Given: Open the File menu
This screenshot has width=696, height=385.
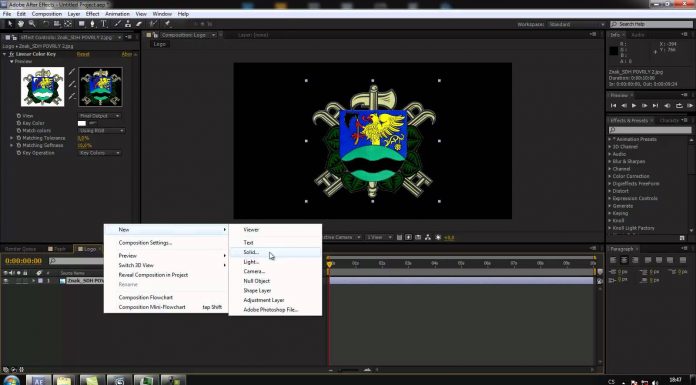Looking at the screenshot, I should [7, 14].
